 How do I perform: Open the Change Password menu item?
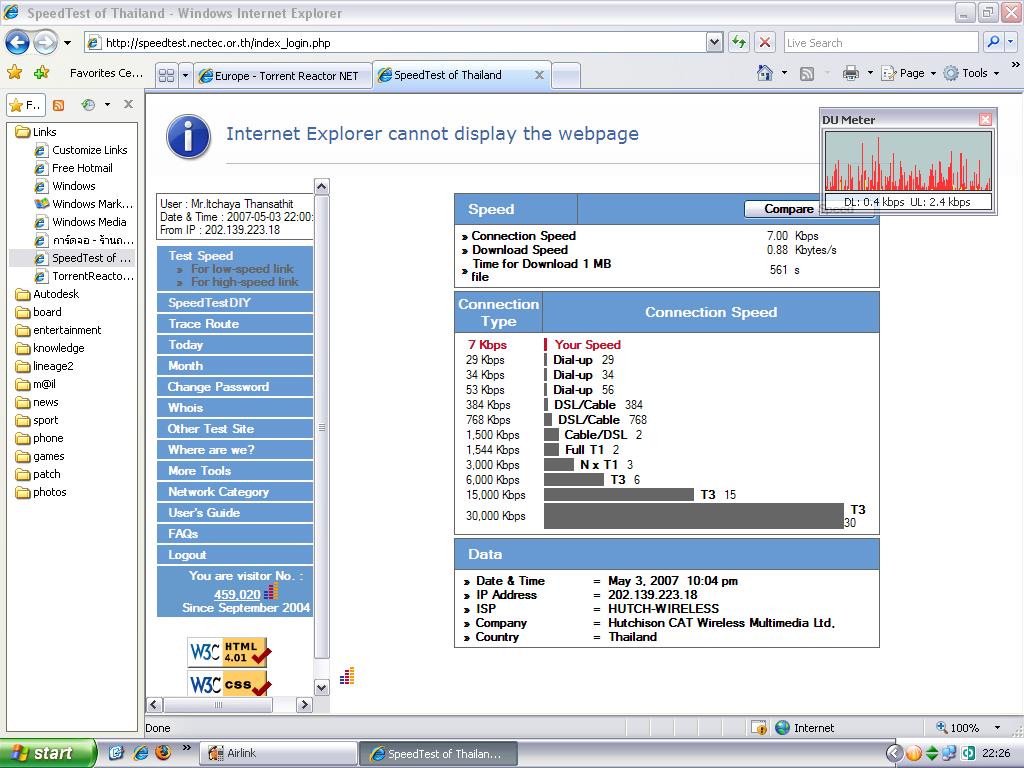[x=235, y=387]
